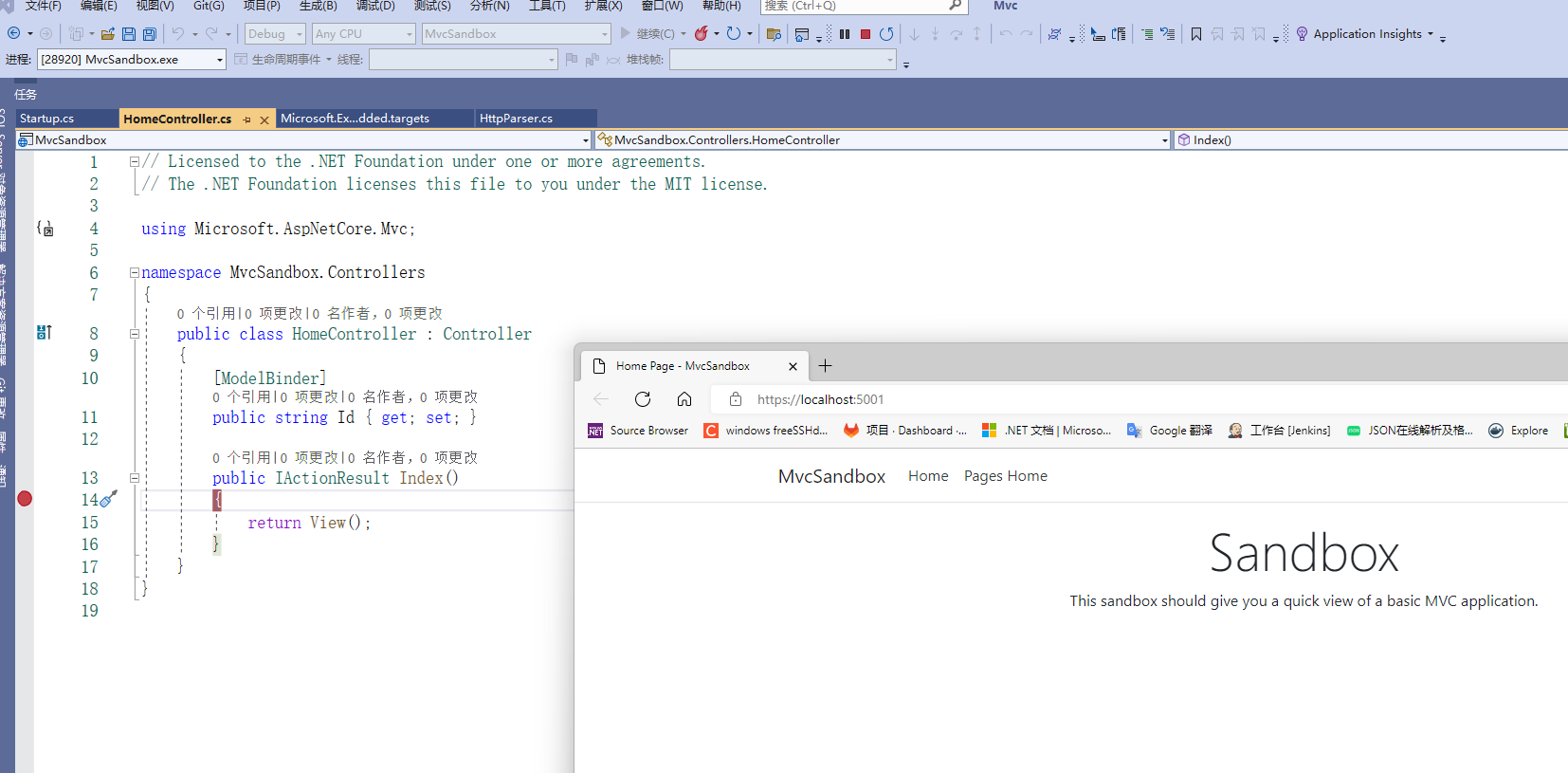This screenshot has height=773, width=1568.
Task: Stop debugging with the red square
Action: 866,34
